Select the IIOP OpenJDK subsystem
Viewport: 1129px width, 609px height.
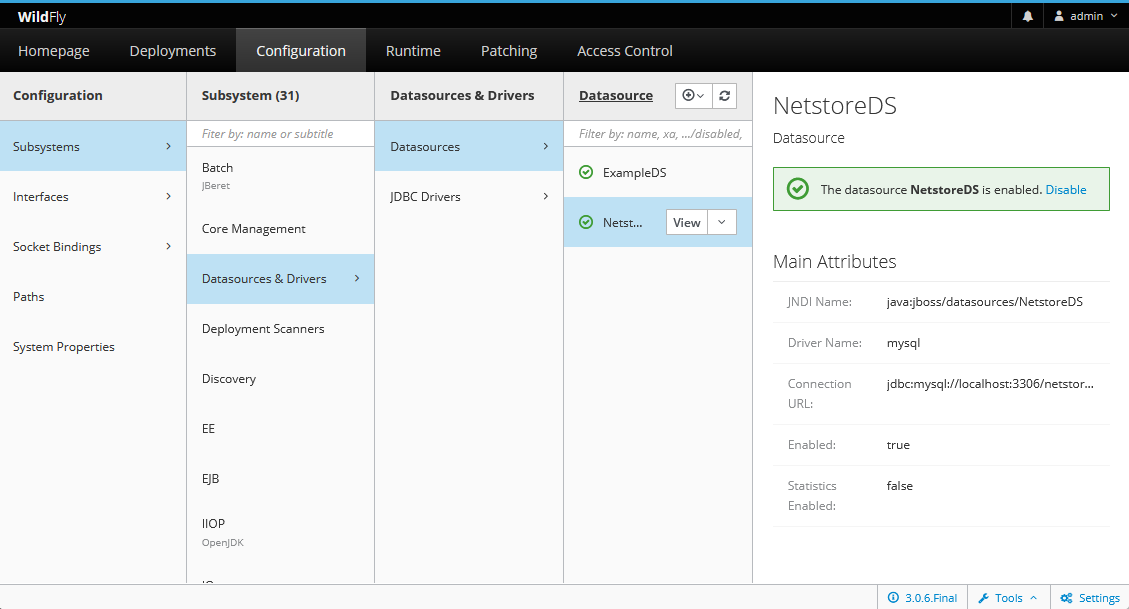click(x=280, y=532)
